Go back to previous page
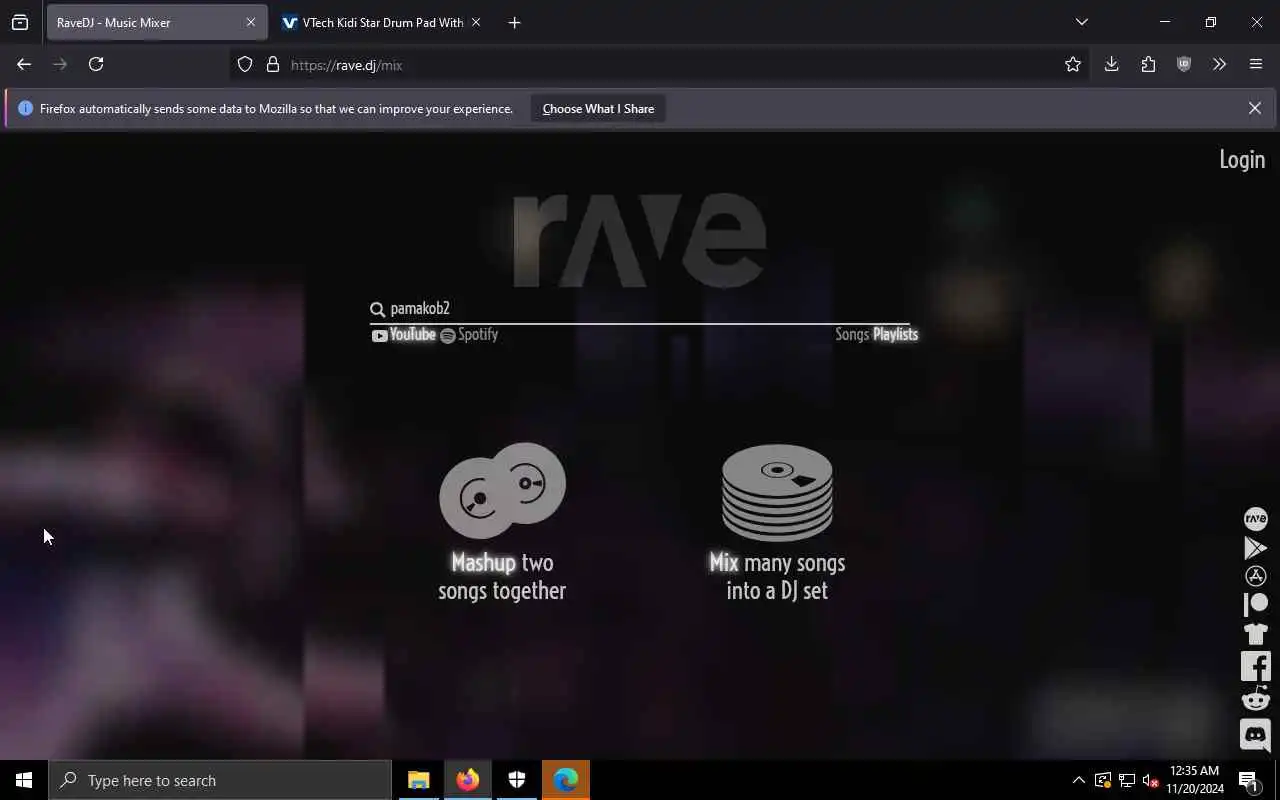This screenshot has height=800, width=1280. (x=24, y=64)
